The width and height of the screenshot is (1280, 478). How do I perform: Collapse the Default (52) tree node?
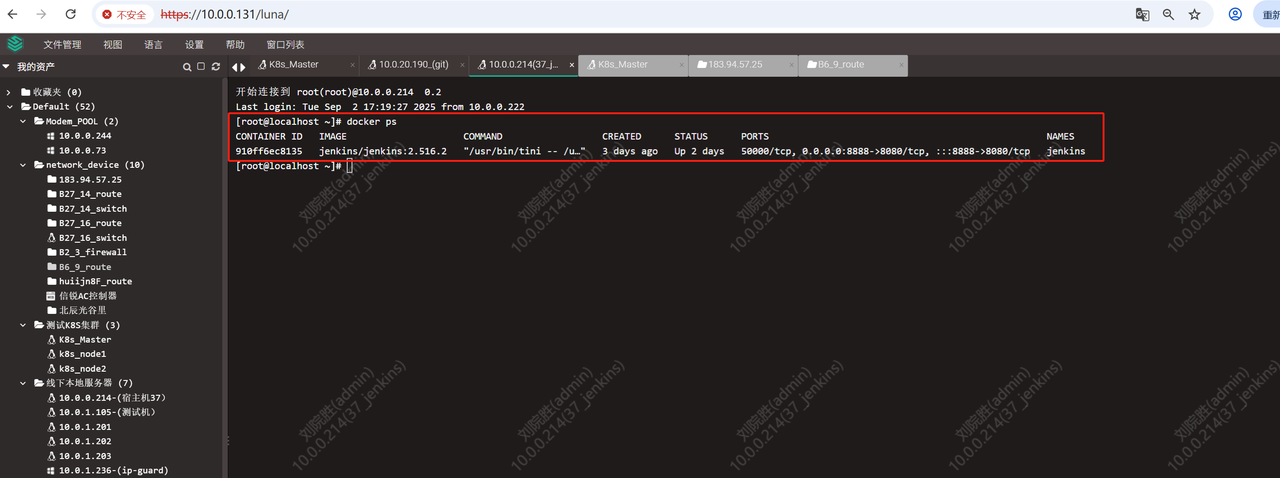coord(9,106)
